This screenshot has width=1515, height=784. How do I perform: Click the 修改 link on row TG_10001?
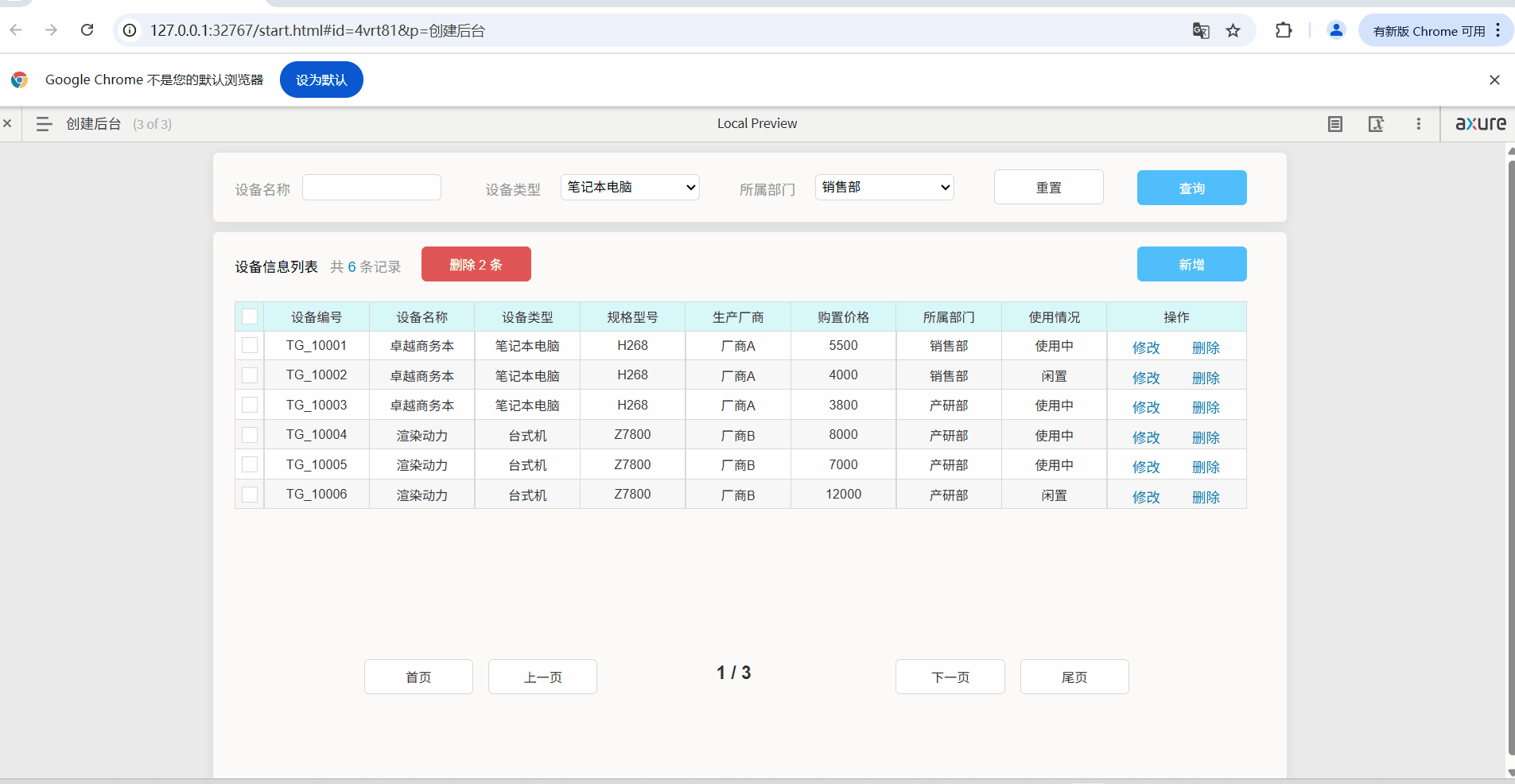tap(1145, 347)
